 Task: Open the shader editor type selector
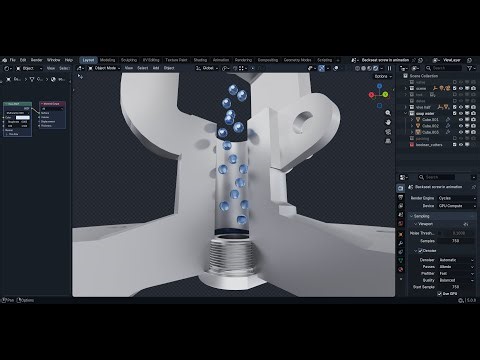click(x=7, y=68)
